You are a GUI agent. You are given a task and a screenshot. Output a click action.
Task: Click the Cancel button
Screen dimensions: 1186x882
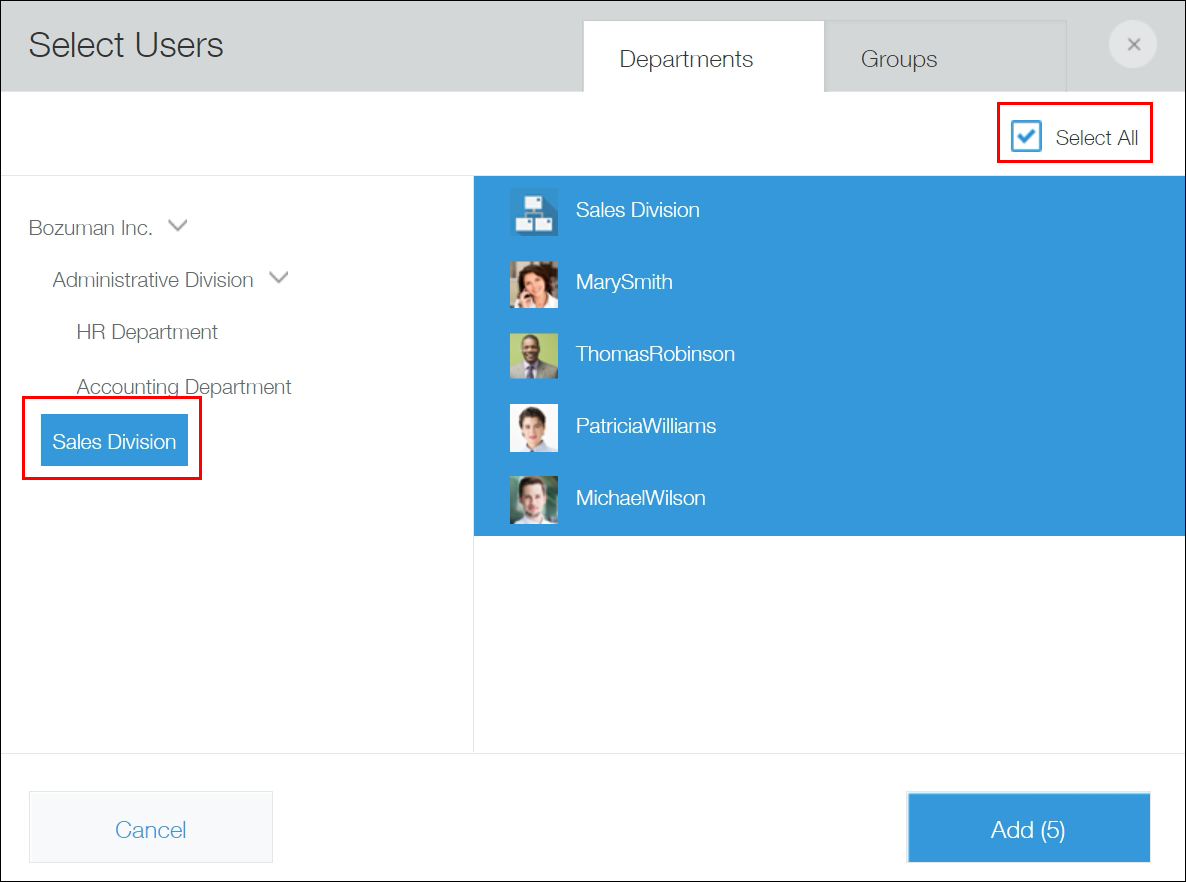[x=150, y=829]
